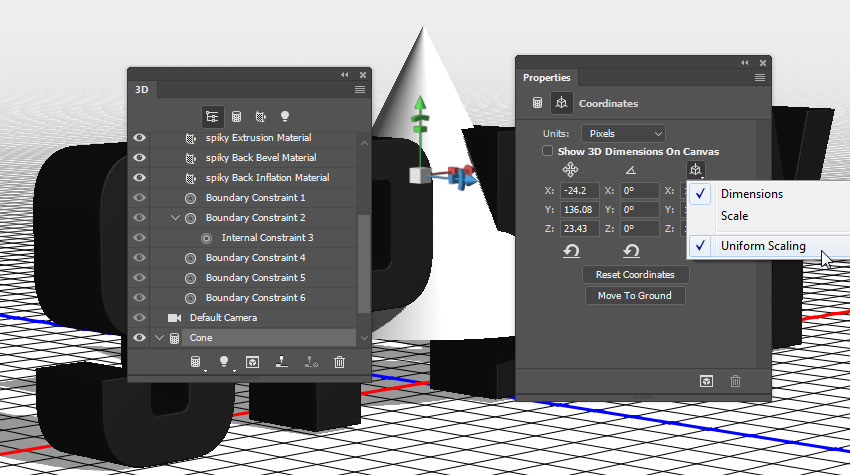The image size is (850, 475).
Task: Open Properties panel options menu
Action: [759, 78]
